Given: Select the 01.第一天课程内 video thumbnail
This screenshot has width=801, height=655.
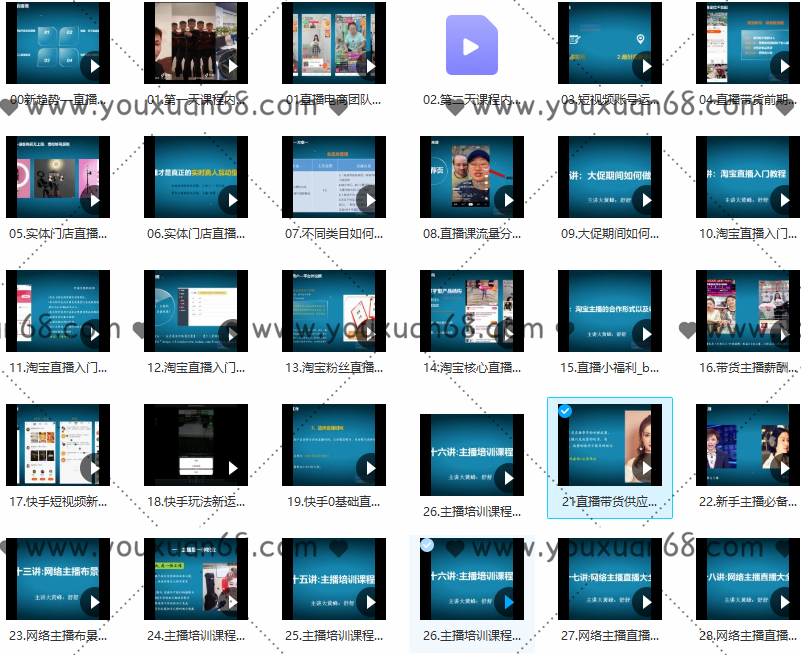Looking at the screenshot, I should point(195,42).
